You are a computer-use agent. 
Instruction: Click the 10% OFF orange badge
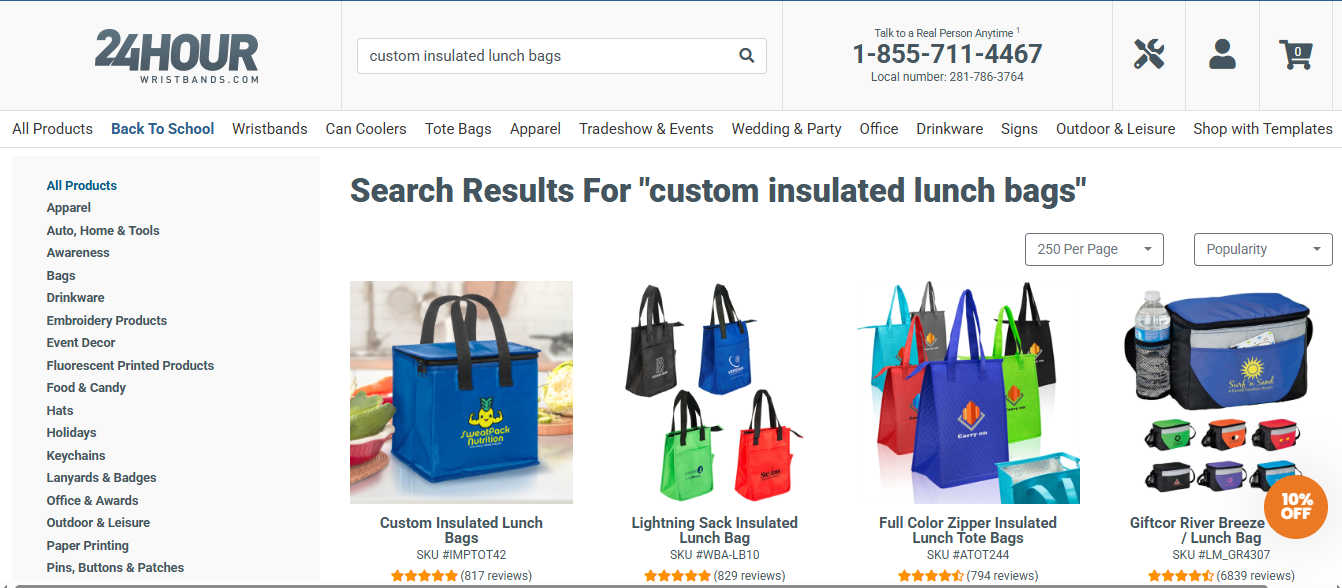pos(1296,507)
